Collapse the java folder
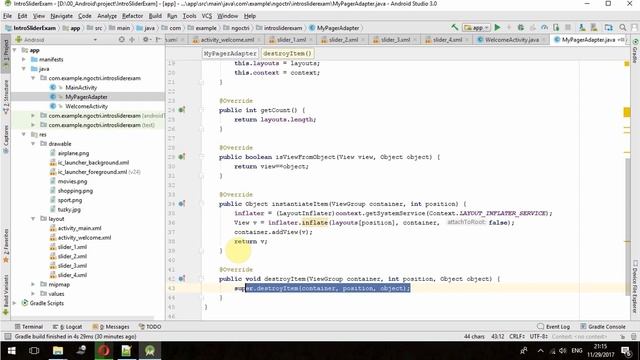The width and height of the screenshot is (640, 360). point(24,69)
